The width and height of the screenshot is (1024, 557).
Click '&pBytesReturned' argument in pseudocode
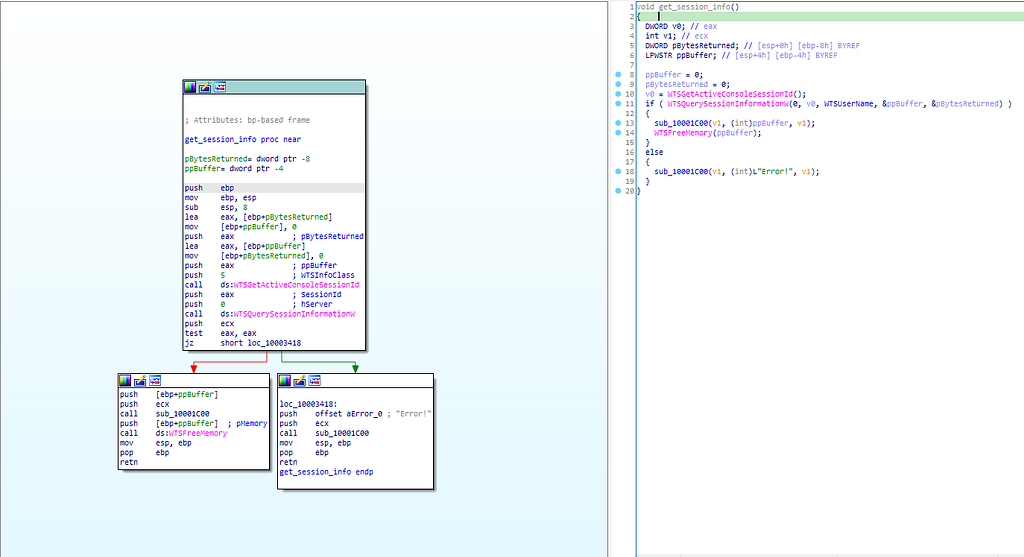966,103
